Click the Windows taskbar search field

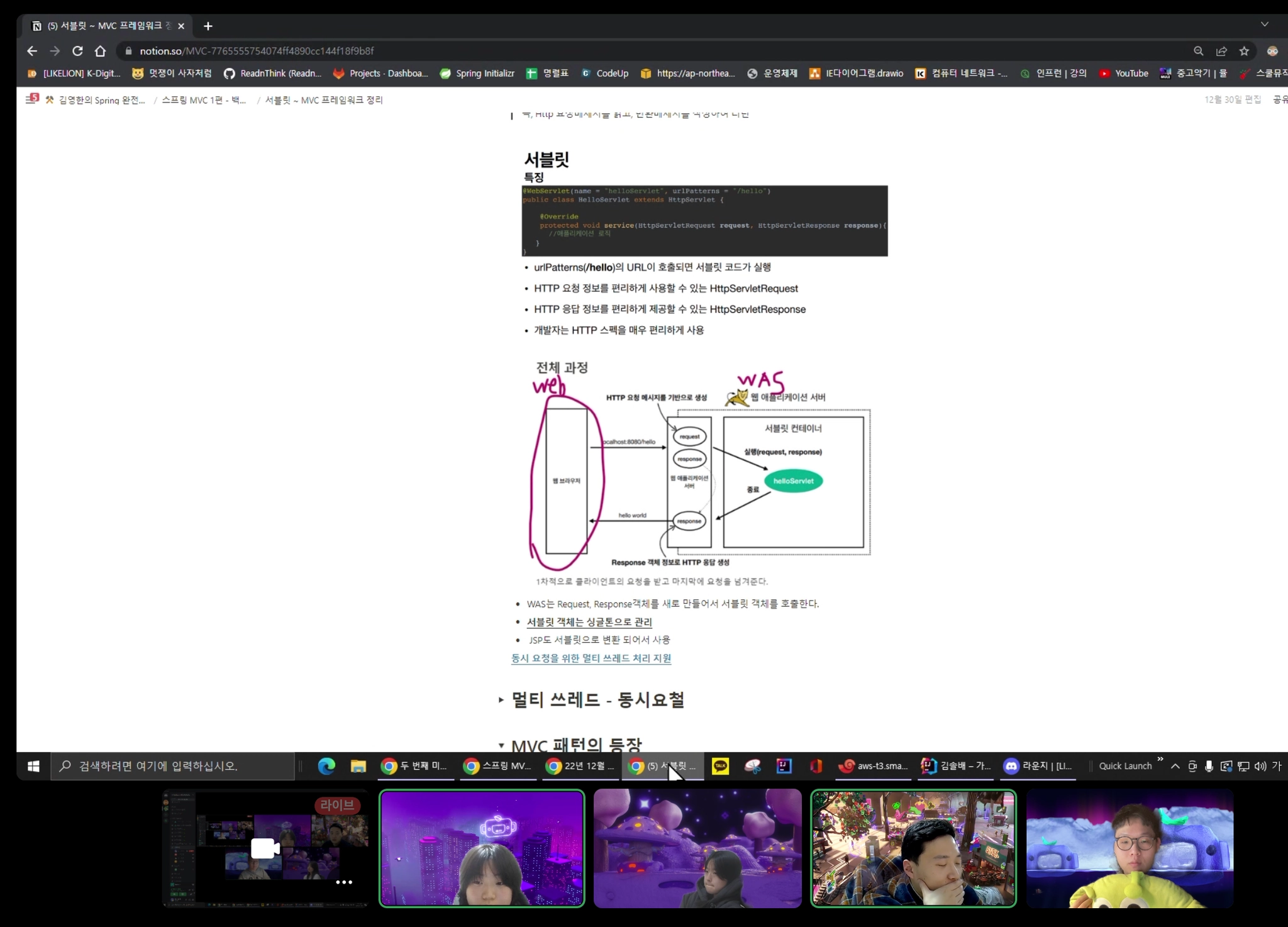point(173,765)
